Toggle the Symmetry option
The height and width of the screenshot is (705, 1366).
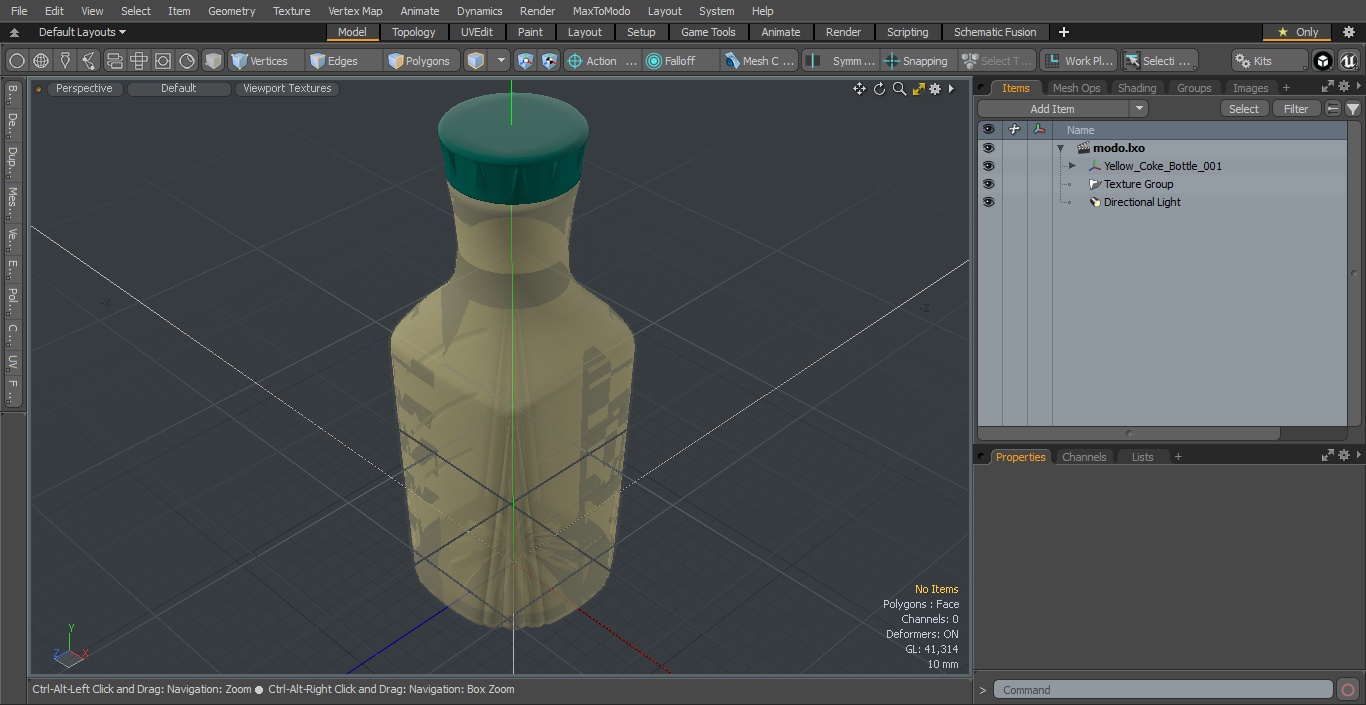[x=840, y=61]
